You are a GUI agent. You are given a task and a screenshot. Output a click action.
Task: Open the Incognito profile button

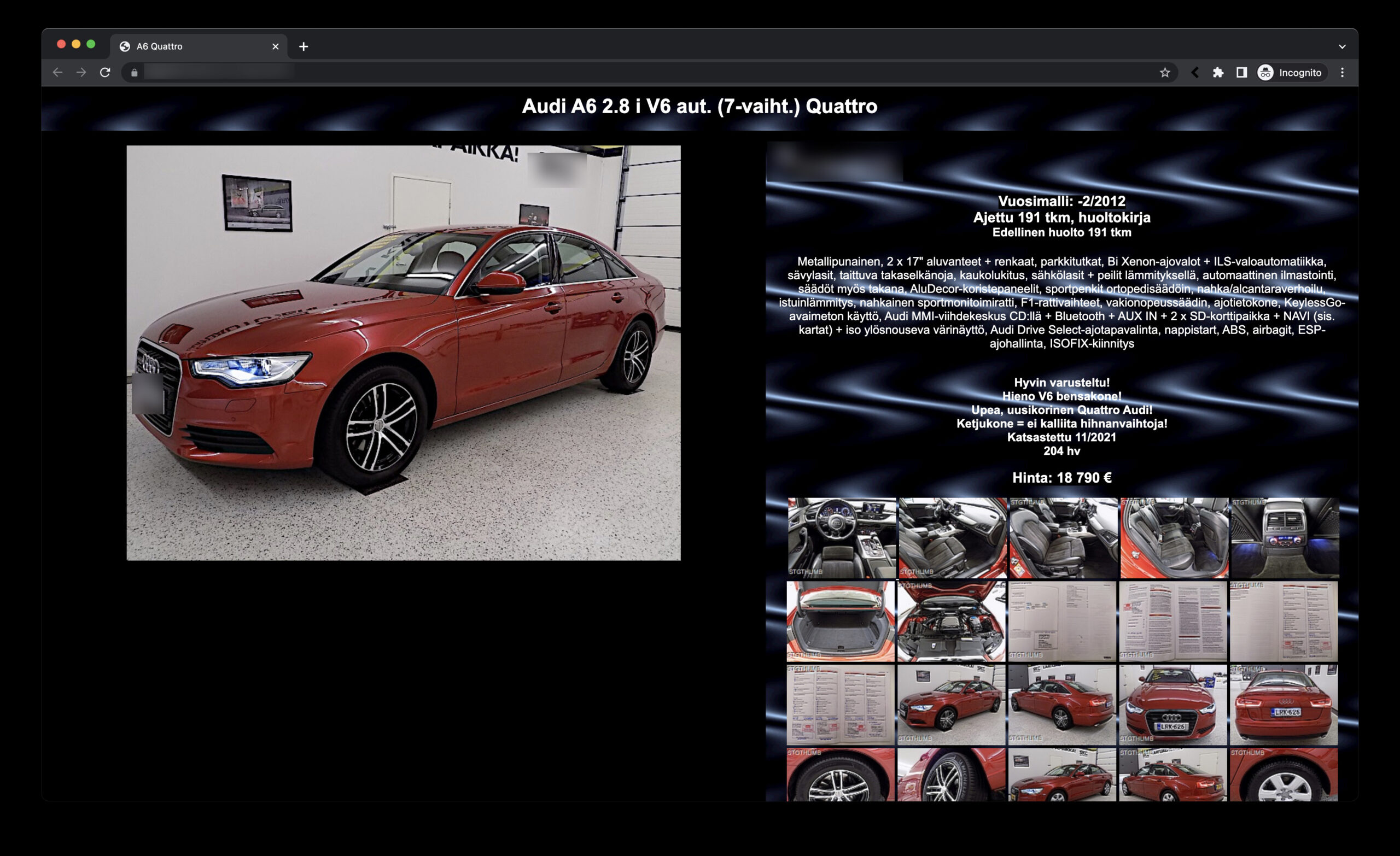1292,72
